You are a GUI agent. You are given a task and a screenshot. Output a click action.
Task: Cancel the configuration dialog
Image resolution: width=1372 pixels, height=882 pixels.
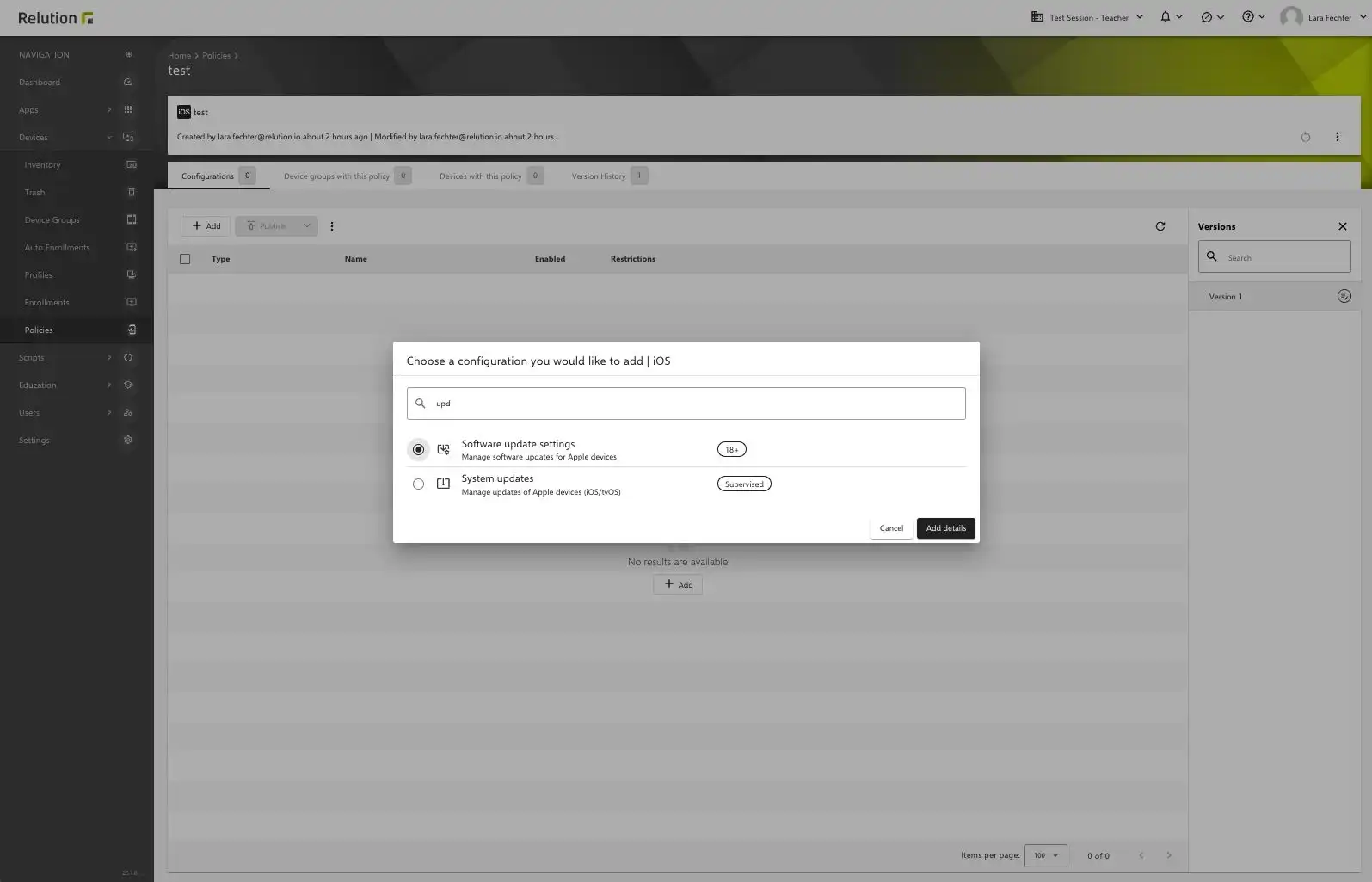891,528
